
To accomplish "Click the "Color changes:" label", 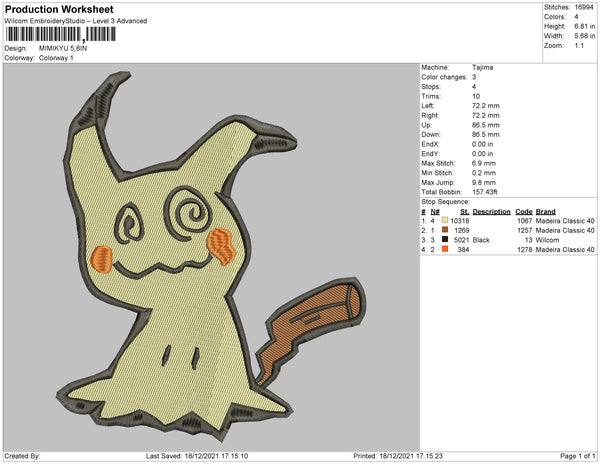I will click(444, 77).
